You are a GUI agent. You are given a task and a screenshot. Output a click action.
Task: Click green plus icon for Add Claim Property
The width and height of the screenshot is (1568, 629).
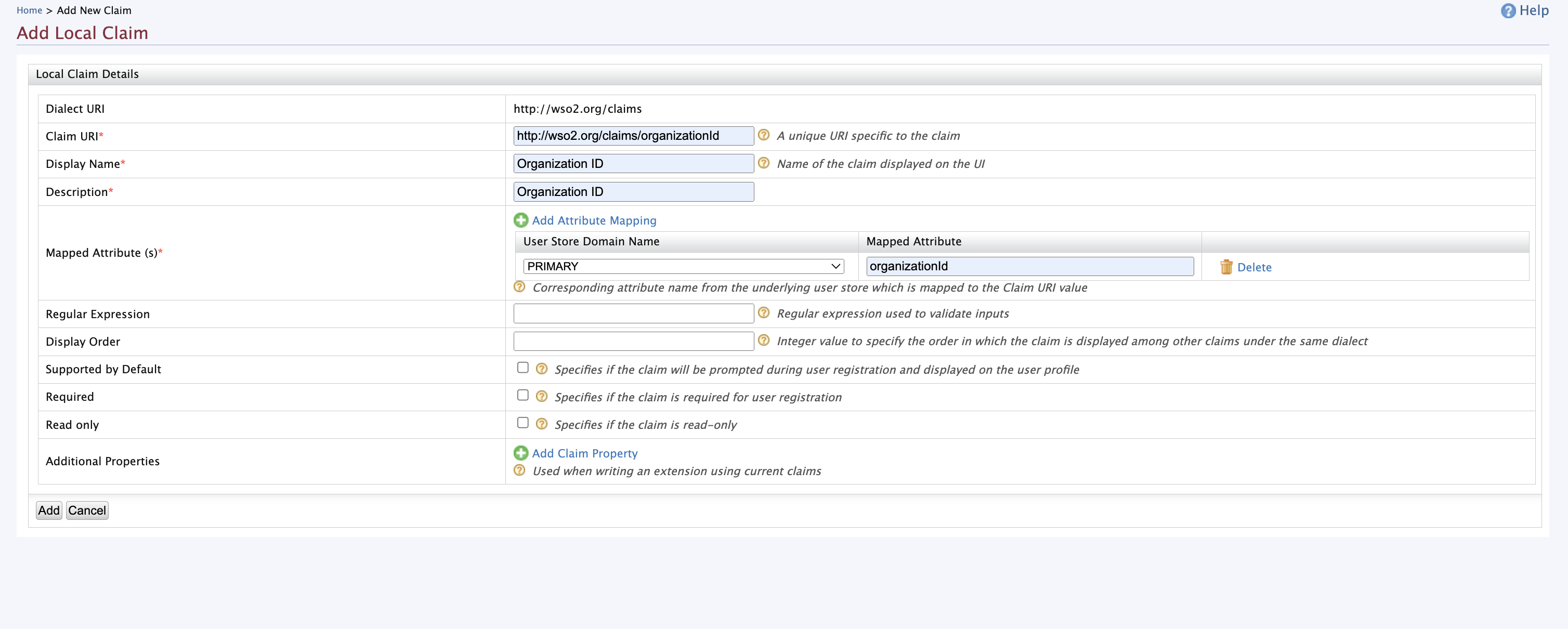(x=520, y=453)
